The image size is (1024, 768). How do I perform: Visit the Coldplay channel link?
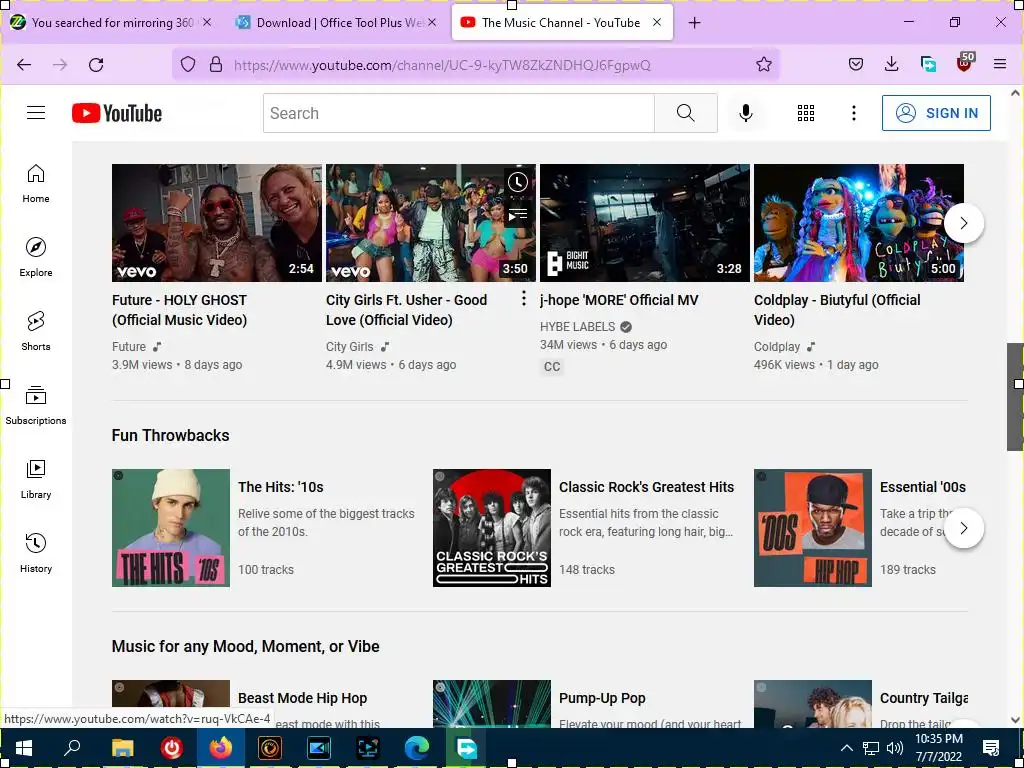(x=776, y=347)
